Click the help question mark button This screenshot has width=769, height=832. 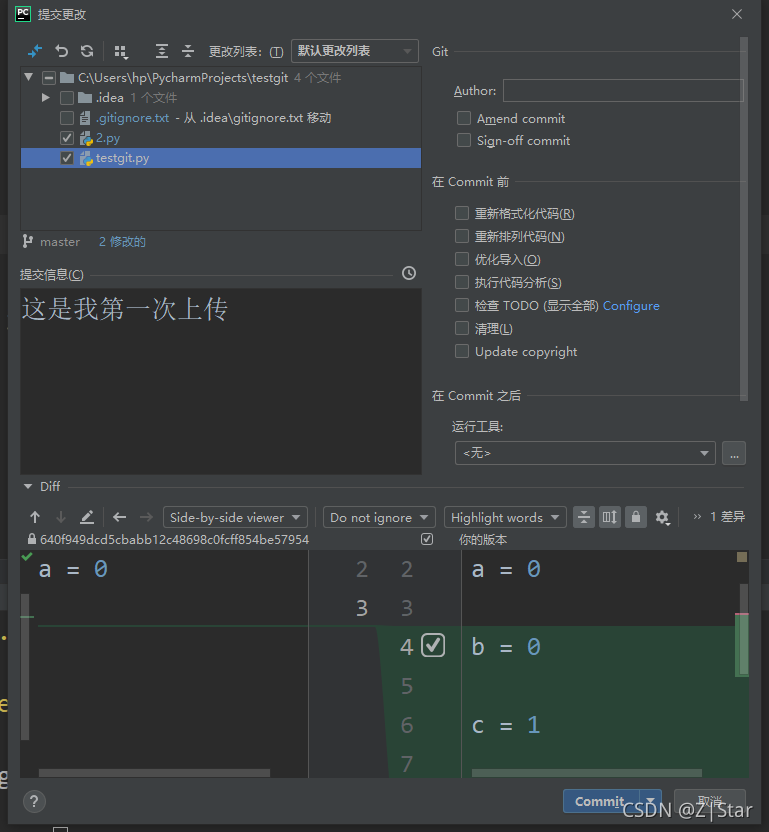34,801
